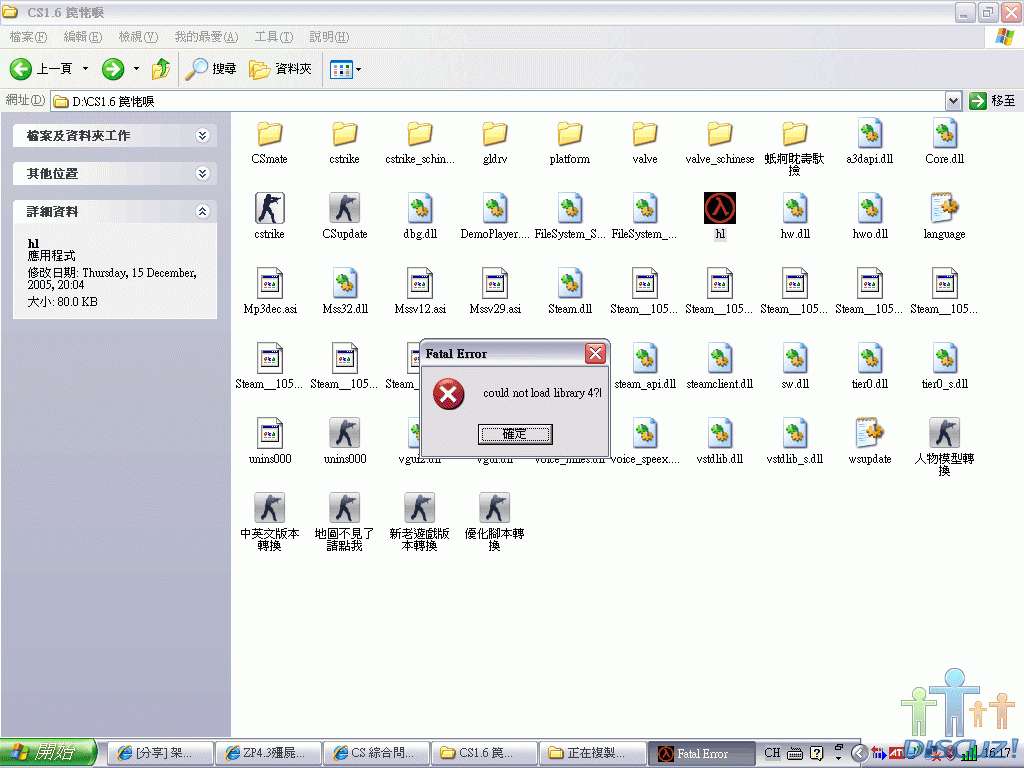Select the 人物模型轉換 shortcut icon
The height and width of the screenshot is (768, 1024).
coord(944,433)
